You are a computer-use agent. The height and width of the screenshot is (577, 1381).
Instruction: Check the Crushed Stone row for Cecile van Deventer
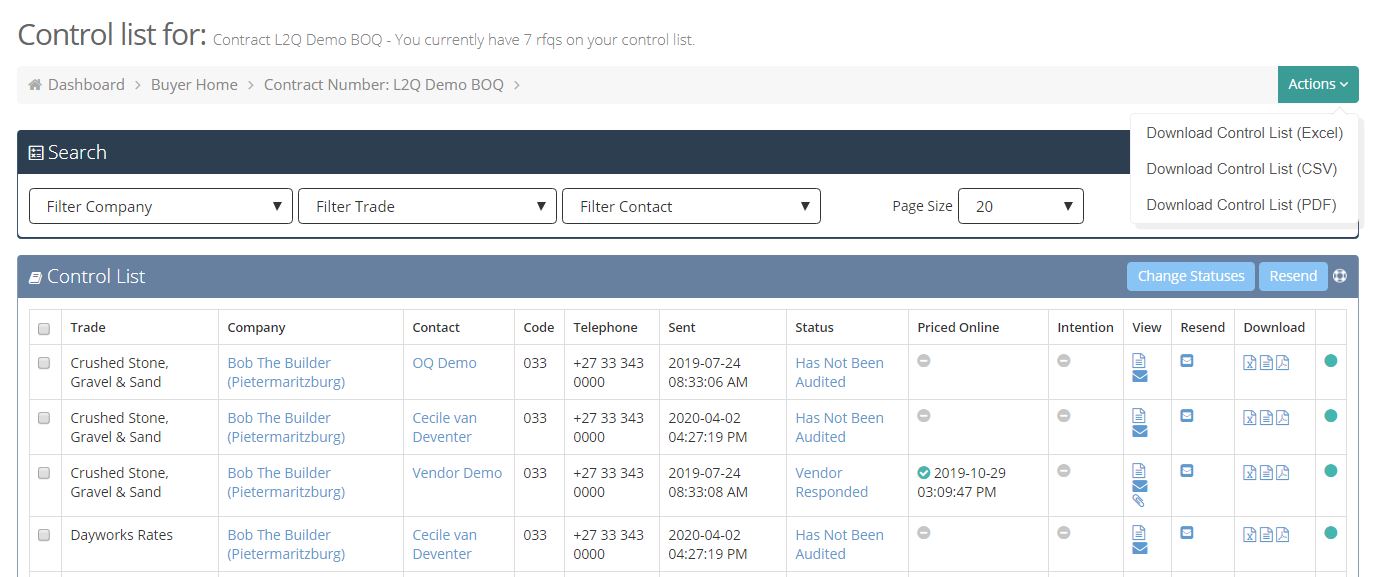(44, 418)
